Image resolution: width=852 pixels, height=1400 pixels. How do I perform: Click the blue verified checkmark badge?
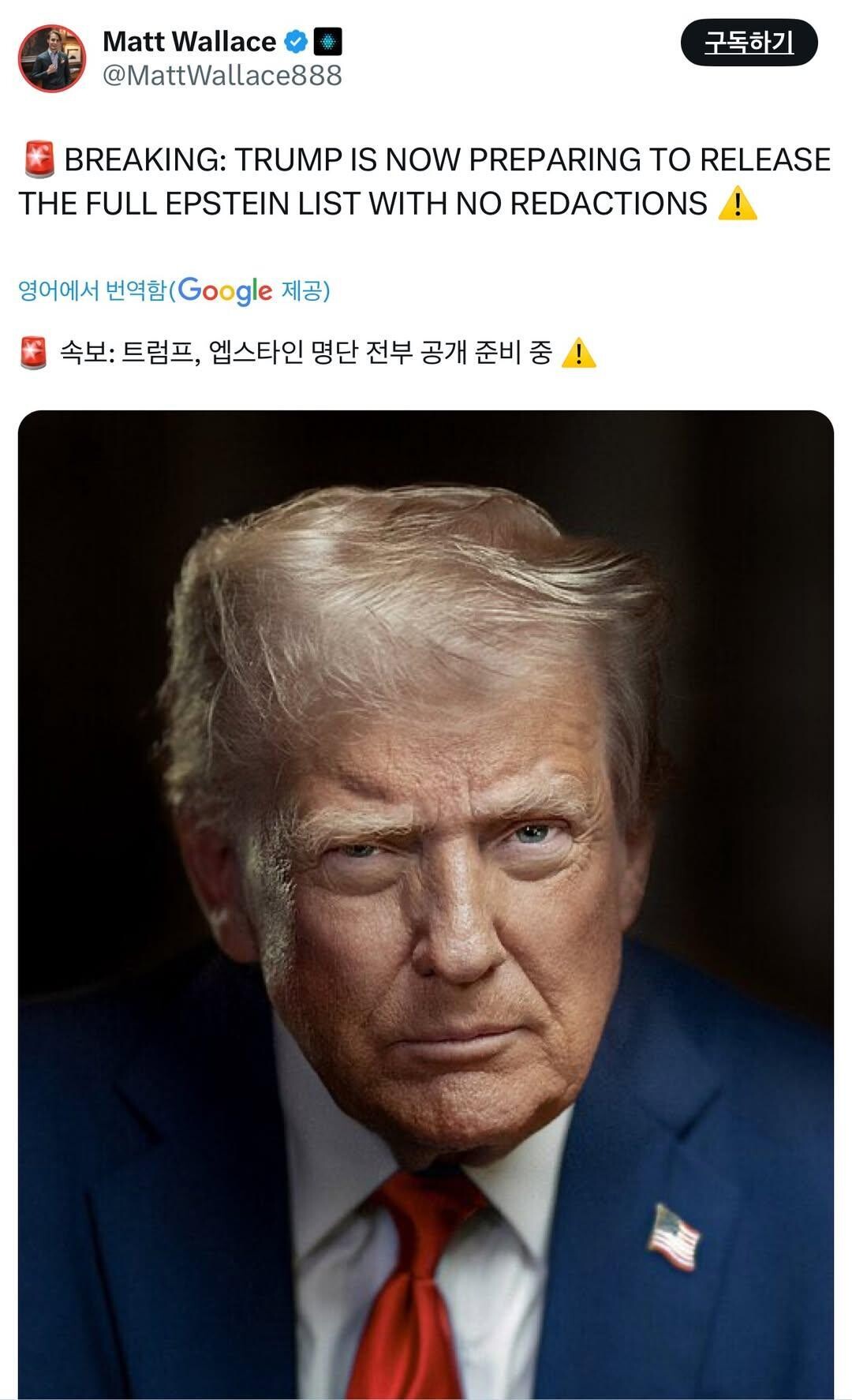(x=295, y=41)
